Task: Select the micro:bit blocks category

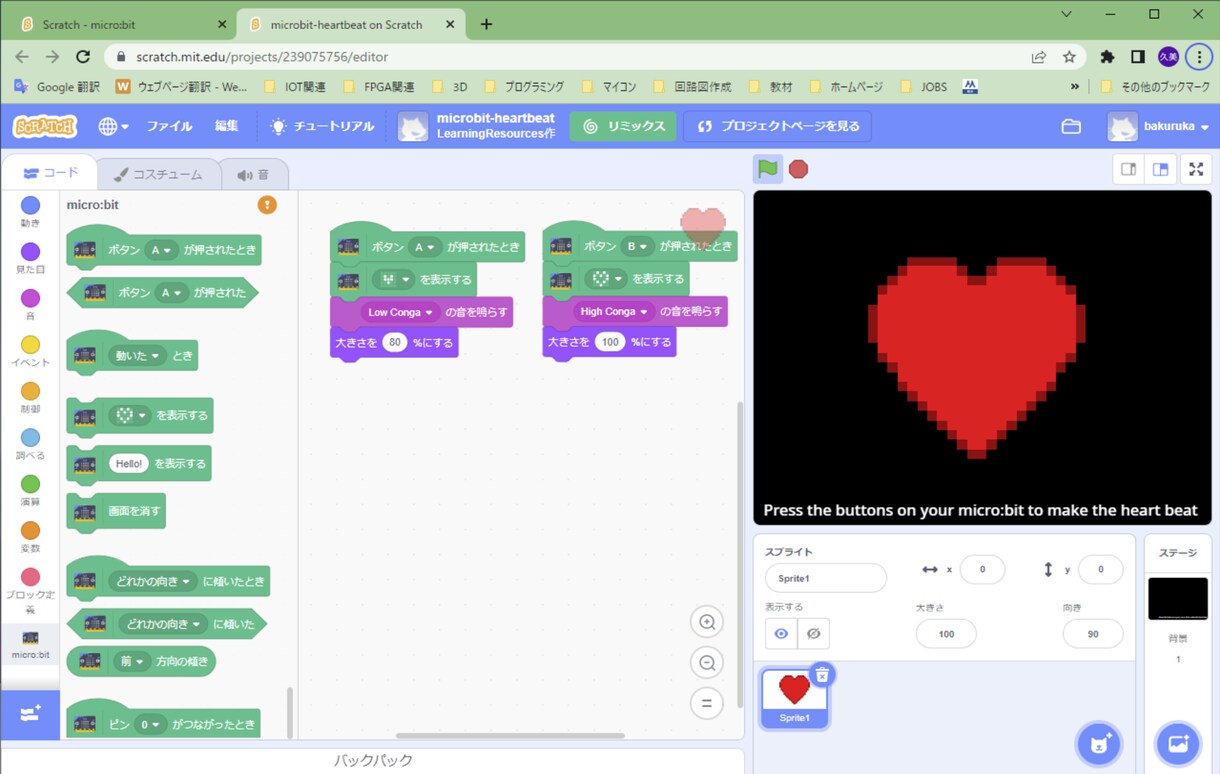Action: (x=30, y=644)
